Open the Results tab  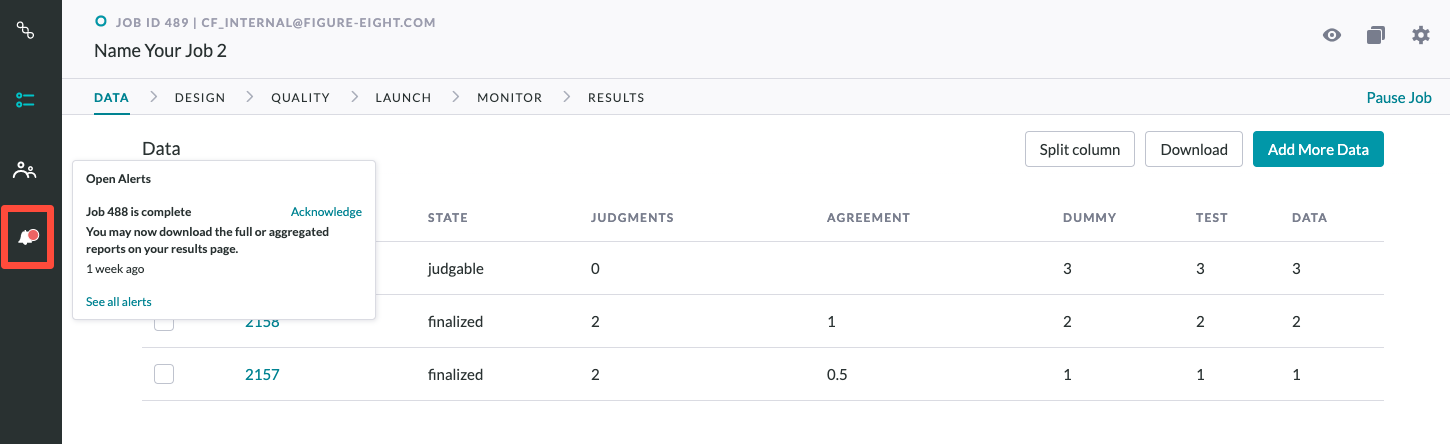point(616,98)
